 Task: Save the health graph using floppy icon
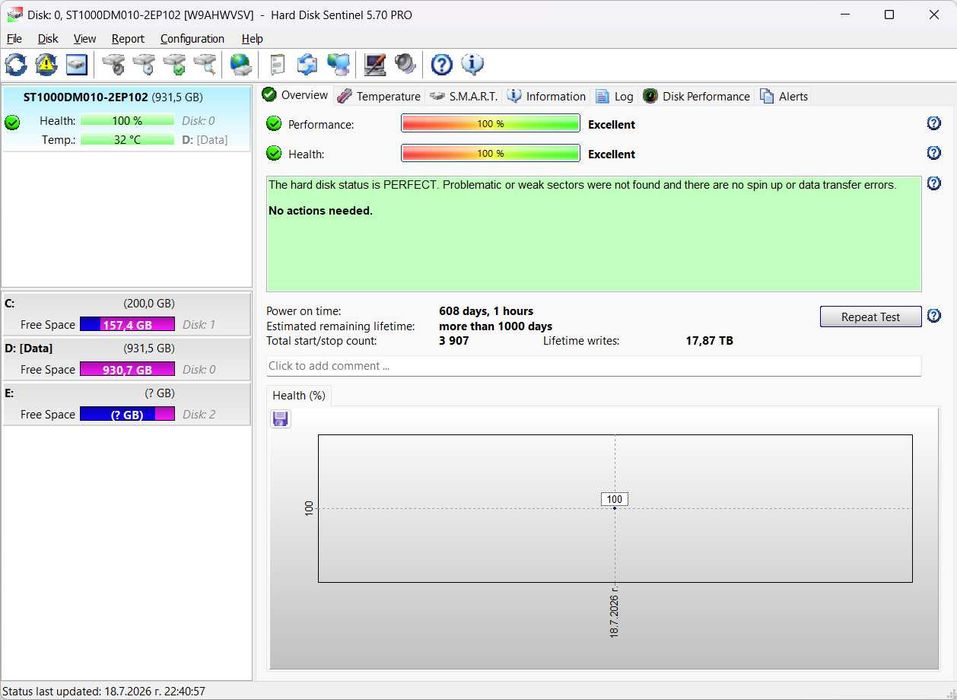tap(280, 419)
